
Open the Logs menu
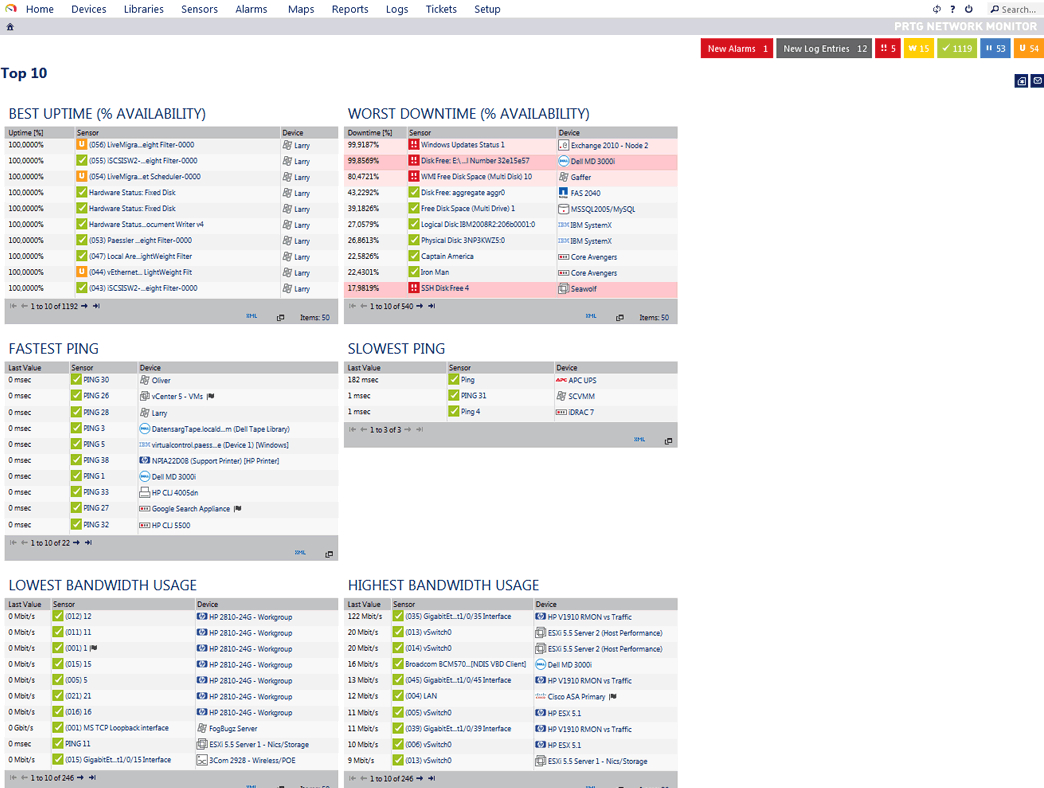click(x=397, y=9)
